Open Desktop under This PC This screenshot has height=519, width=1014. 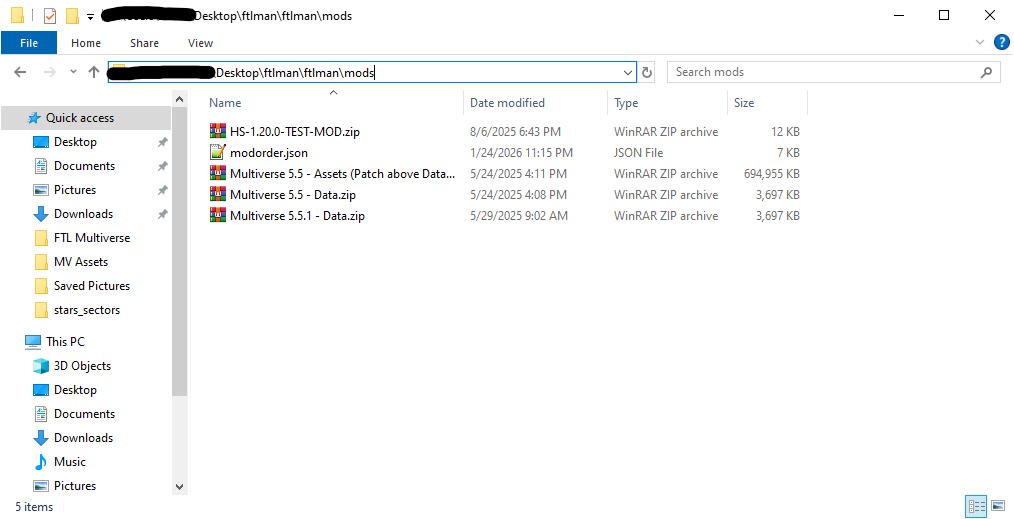click(65, 390)
